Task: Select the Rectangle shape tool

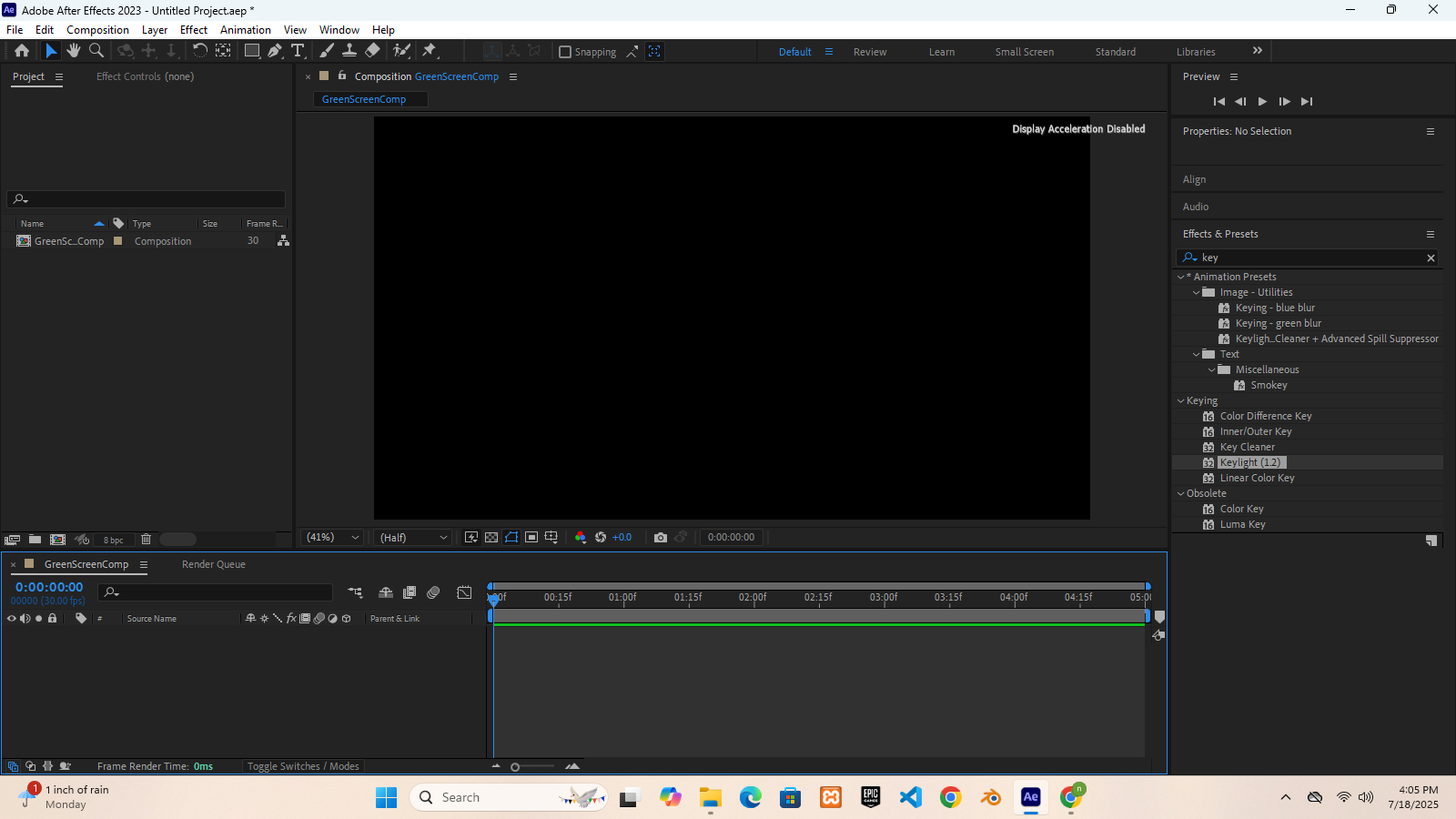Action: [x=252, y=51]
